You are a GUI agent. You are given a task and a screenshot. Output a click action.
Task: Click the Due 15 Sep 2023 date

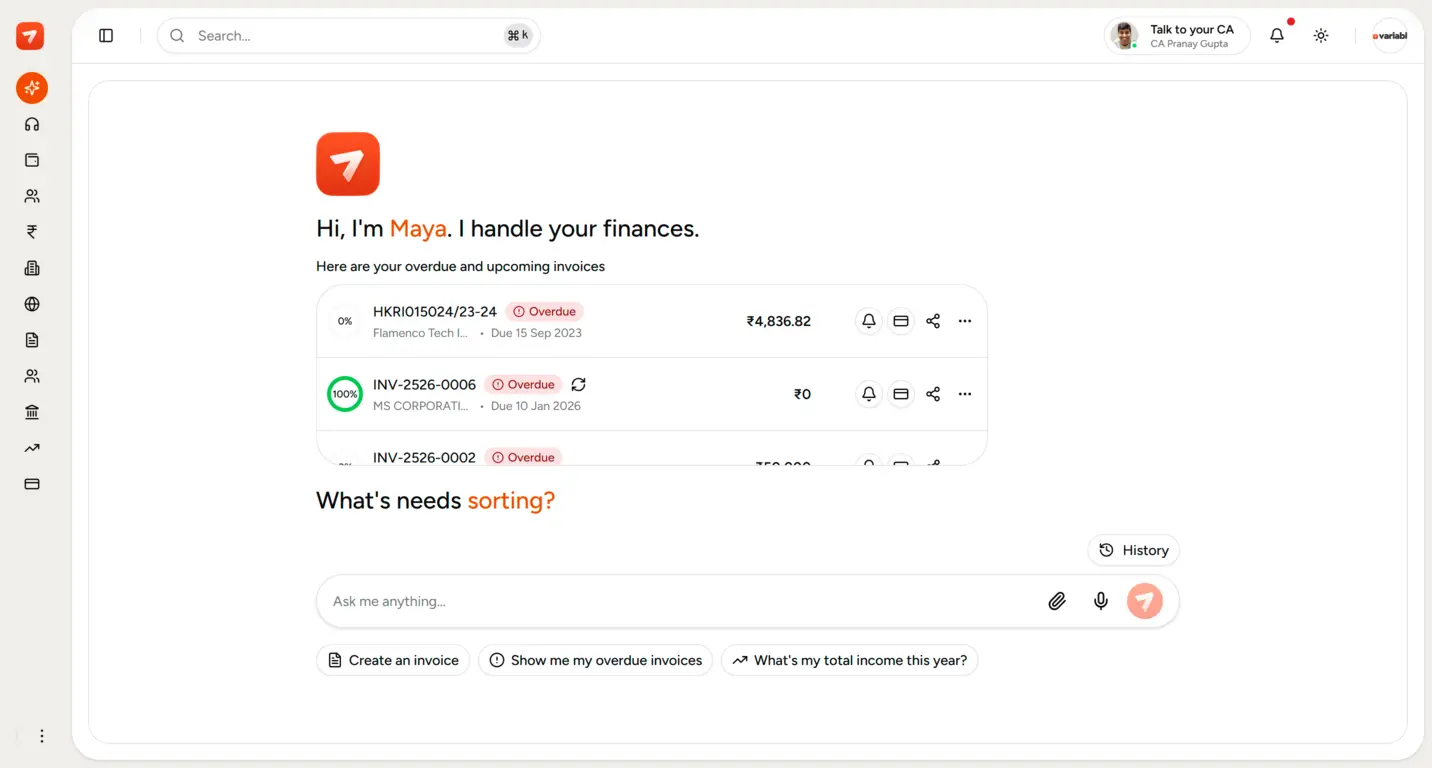click(x=536, y=333)
